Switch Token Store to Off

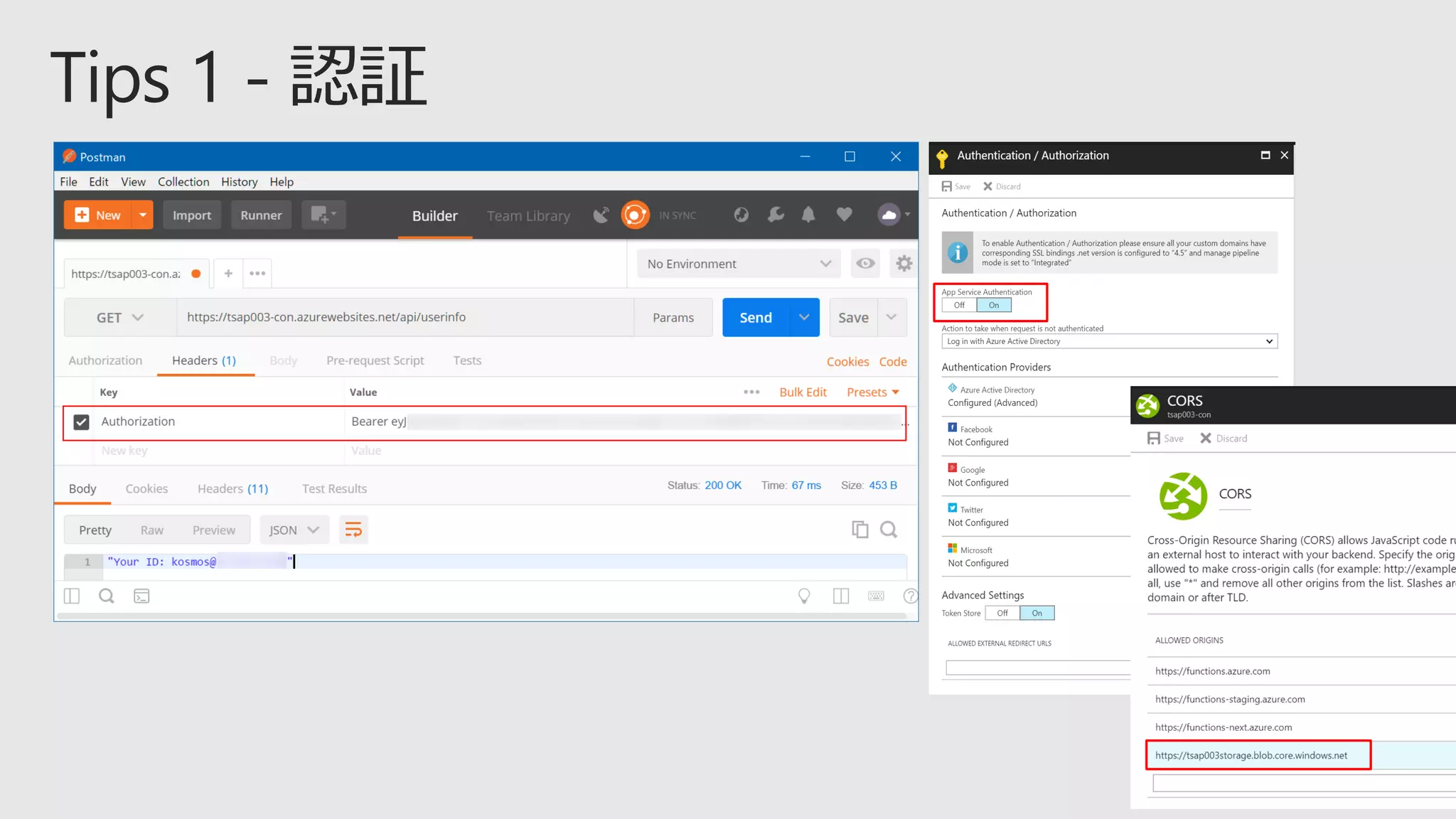click(x=1002, y=613)
